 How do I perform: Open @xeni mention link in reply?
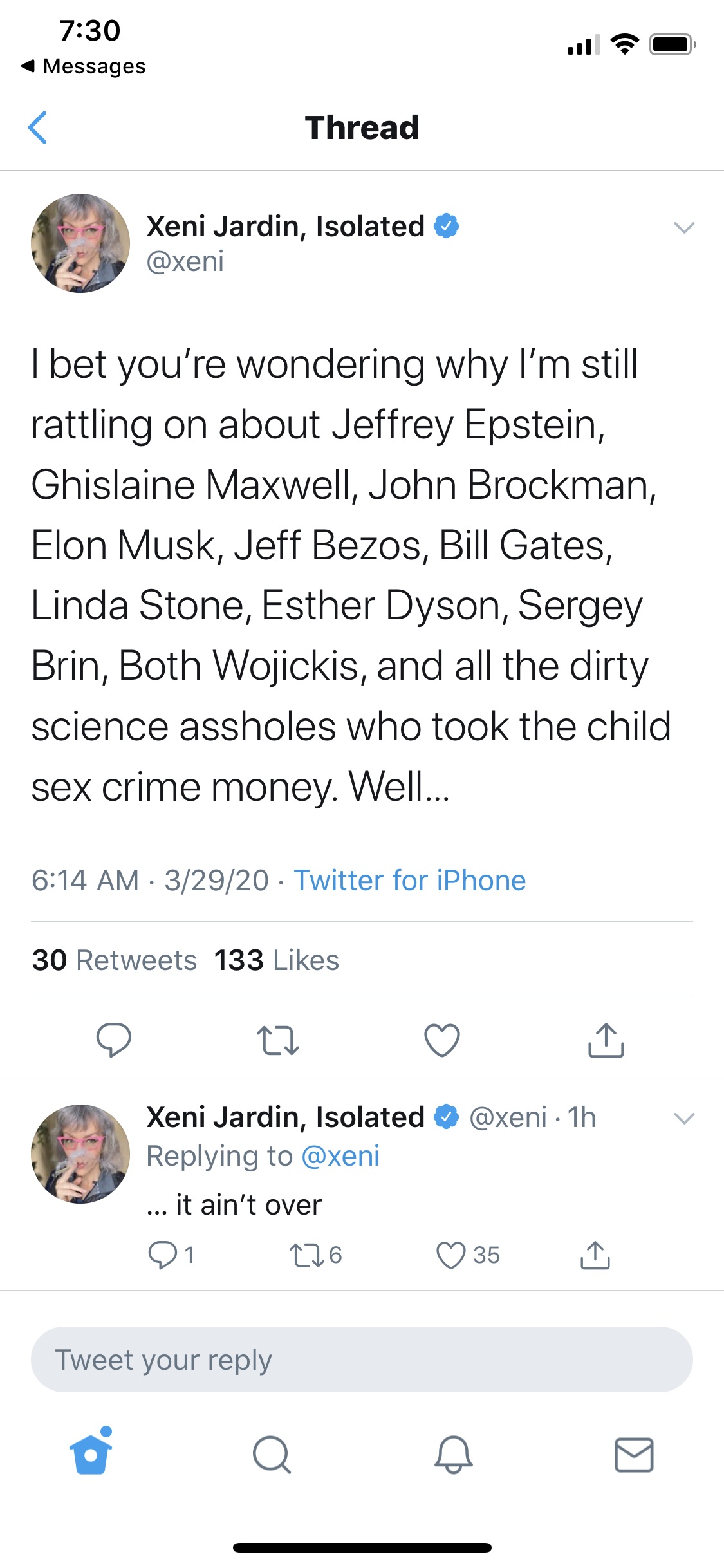(x=340, y=1156)
